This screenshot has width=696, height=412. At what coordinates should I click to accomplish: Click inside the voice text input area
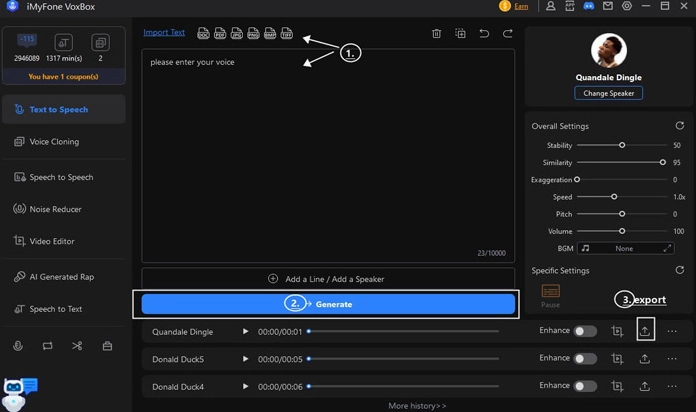pyautogui.click(x=328, y=155)
